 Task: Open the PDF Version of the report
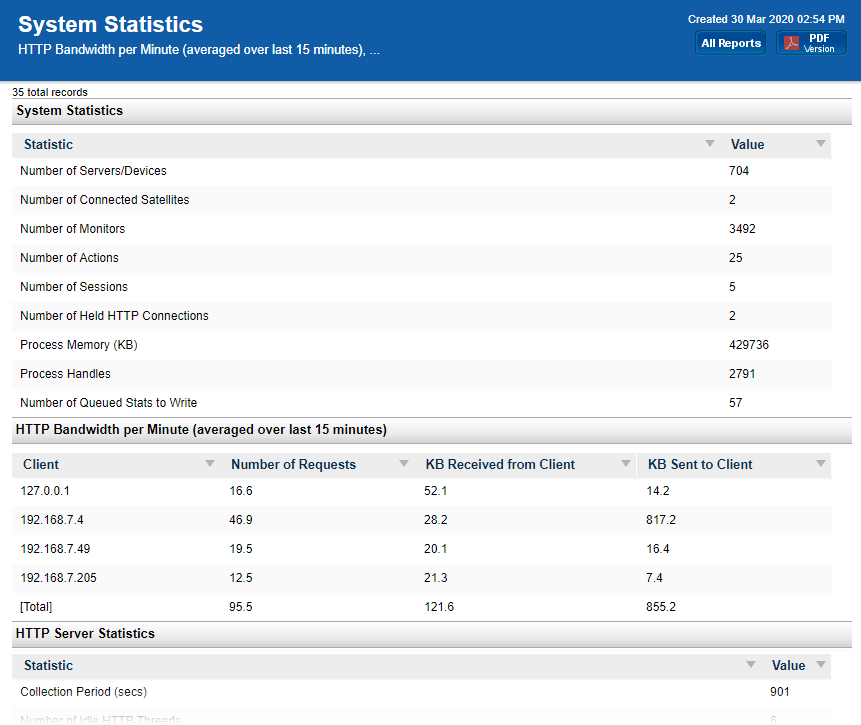coord(810,42)
